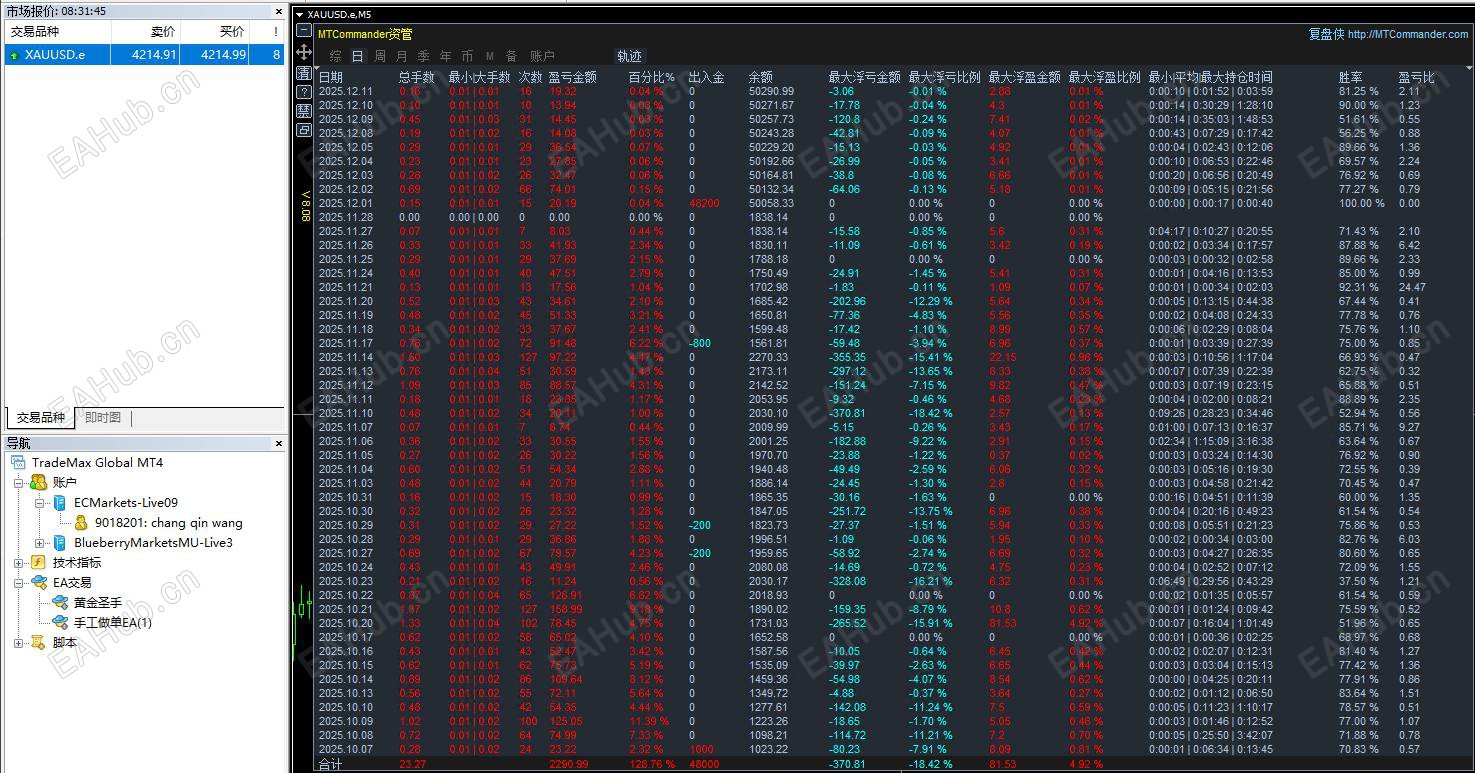Click the 盈亏金额 column header
This screenshot has height=773, width=1475.
[x=573, y=77]
